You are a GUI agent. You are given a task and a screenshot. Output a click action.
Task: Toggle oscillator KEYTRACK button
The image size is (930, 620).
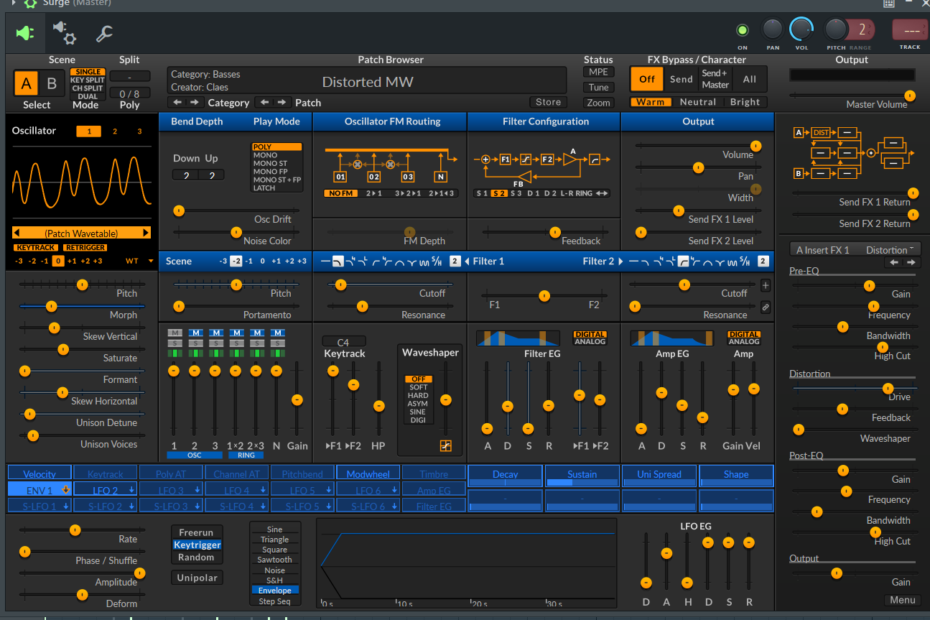coord(36,247)
